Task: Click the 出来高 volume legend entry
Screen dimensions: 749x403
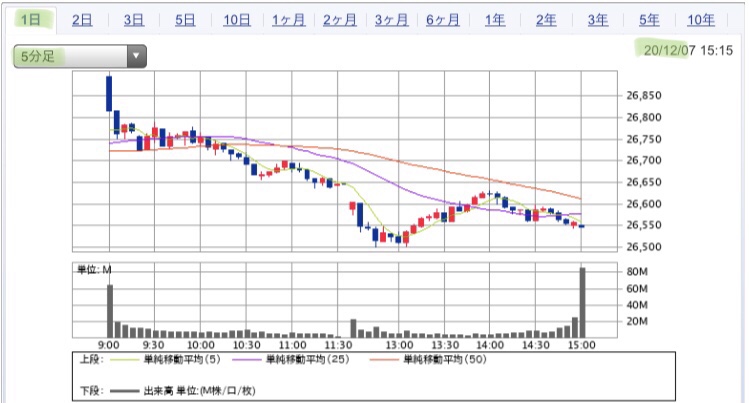Action: coord(199,391)
